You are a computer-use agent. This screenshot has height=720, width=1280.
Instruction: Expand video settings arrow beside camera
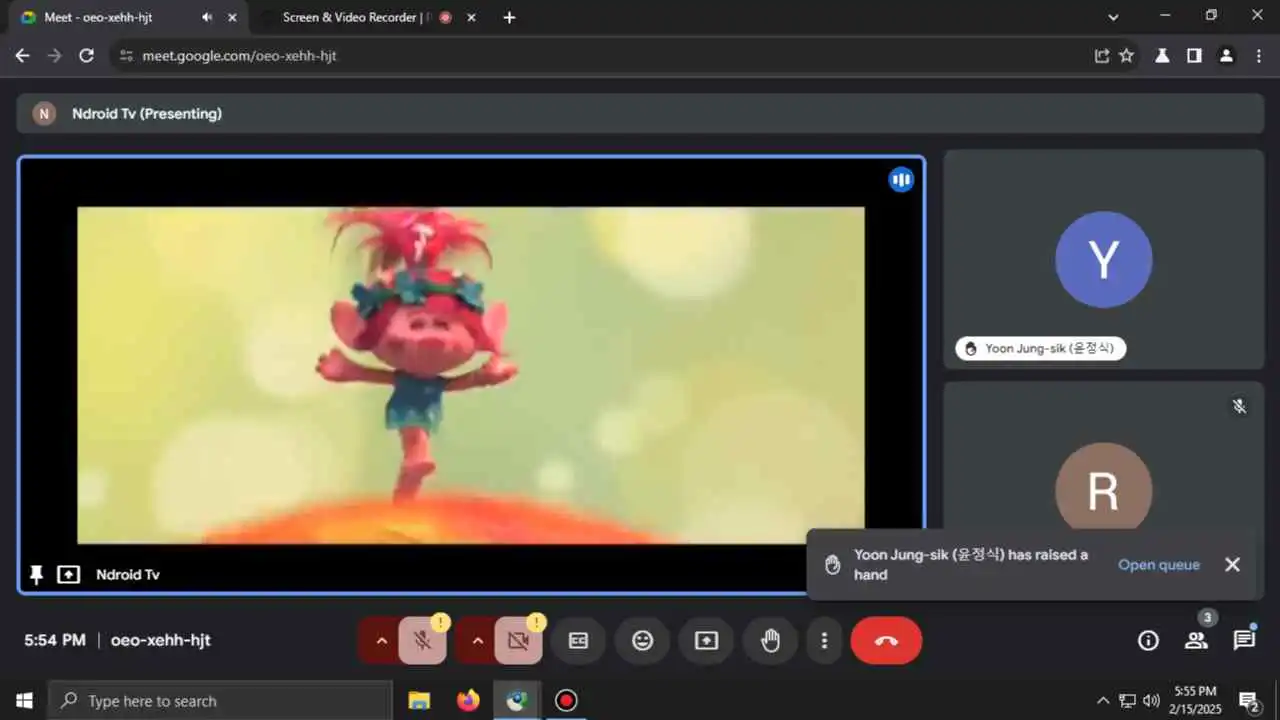coord(477,641)
